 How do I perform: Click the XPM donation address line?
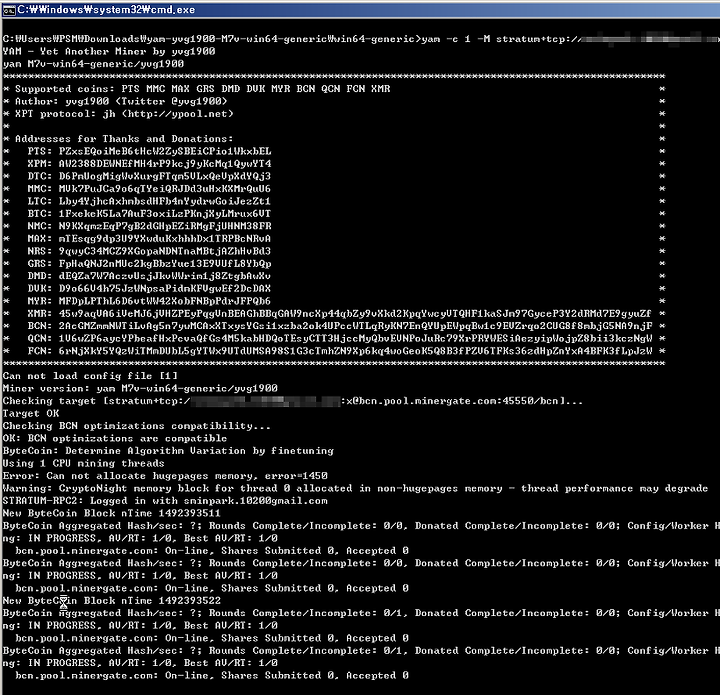click(x=149, y=163)
